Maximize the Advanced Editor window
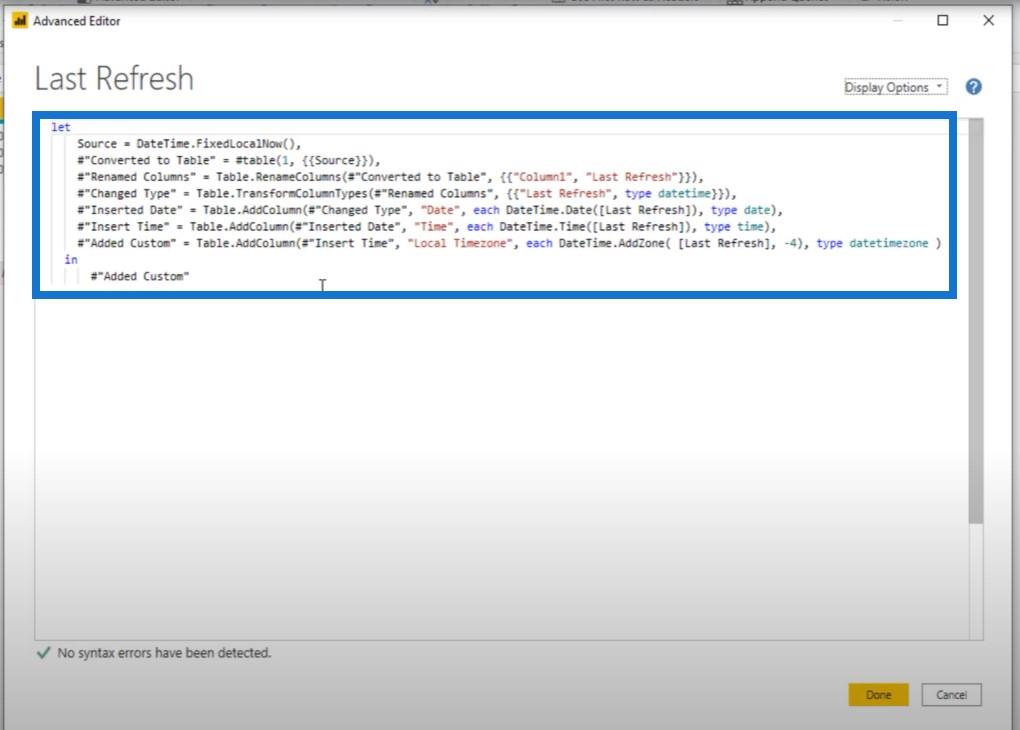 coord(942,20)
